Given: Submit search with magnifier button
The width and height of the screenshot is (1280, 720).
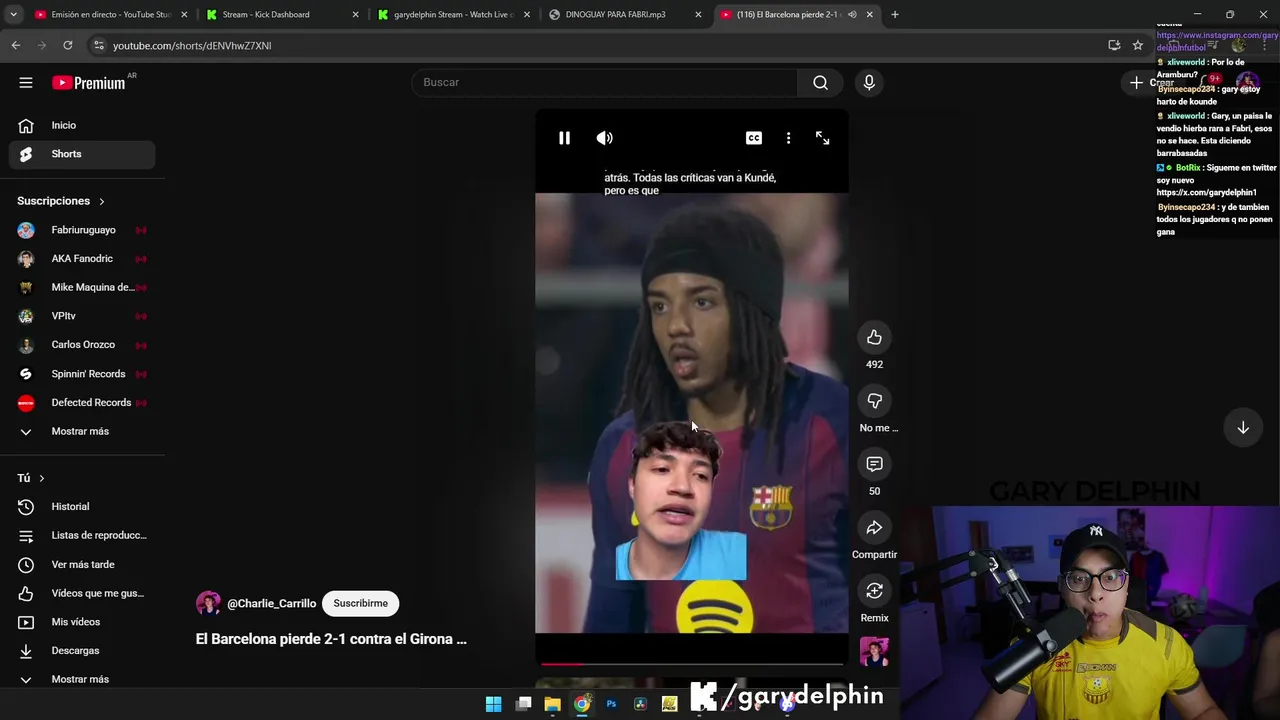Looking at the screenshot, I should point(821,82).
